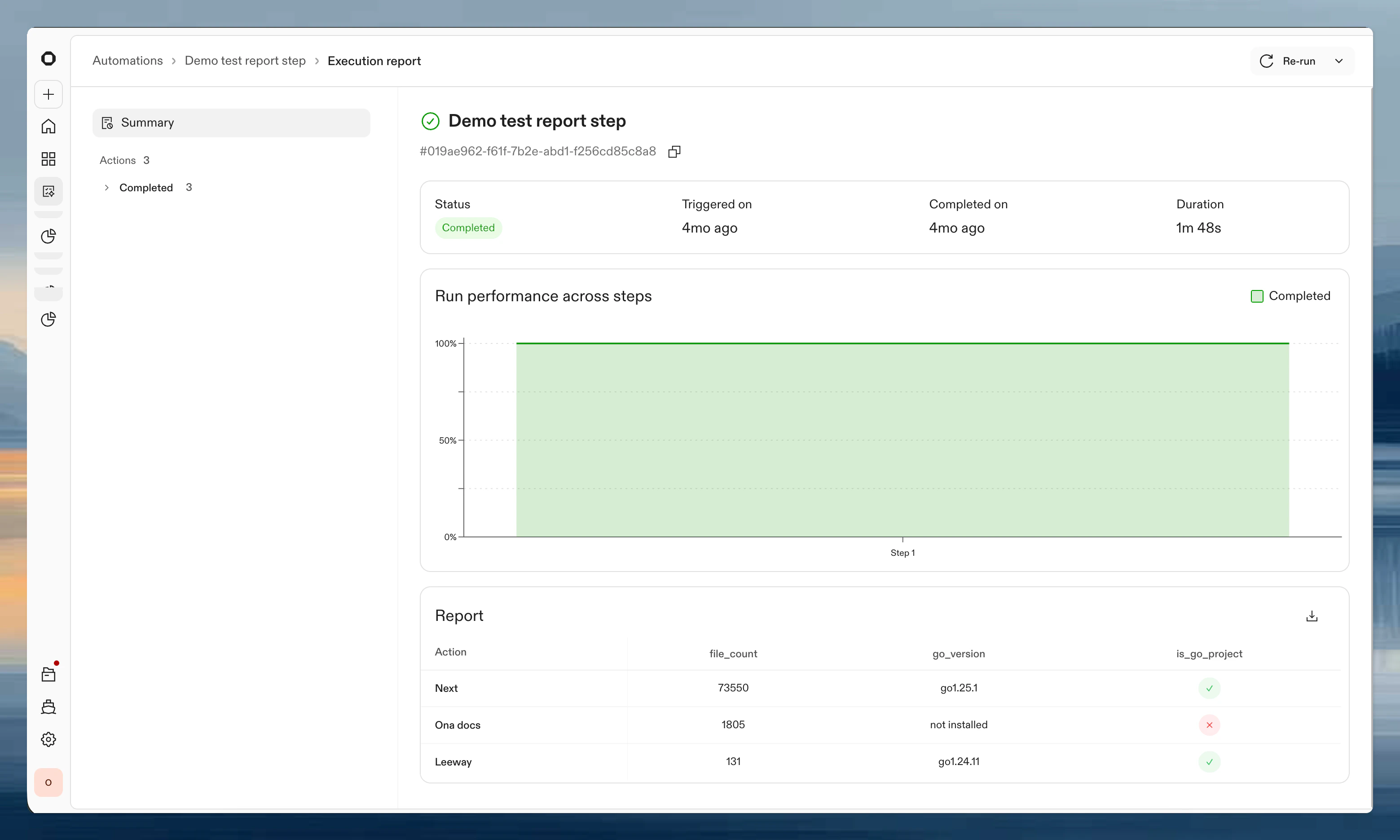Click the green Completed status badge
1400x840 pixels.
468,227
